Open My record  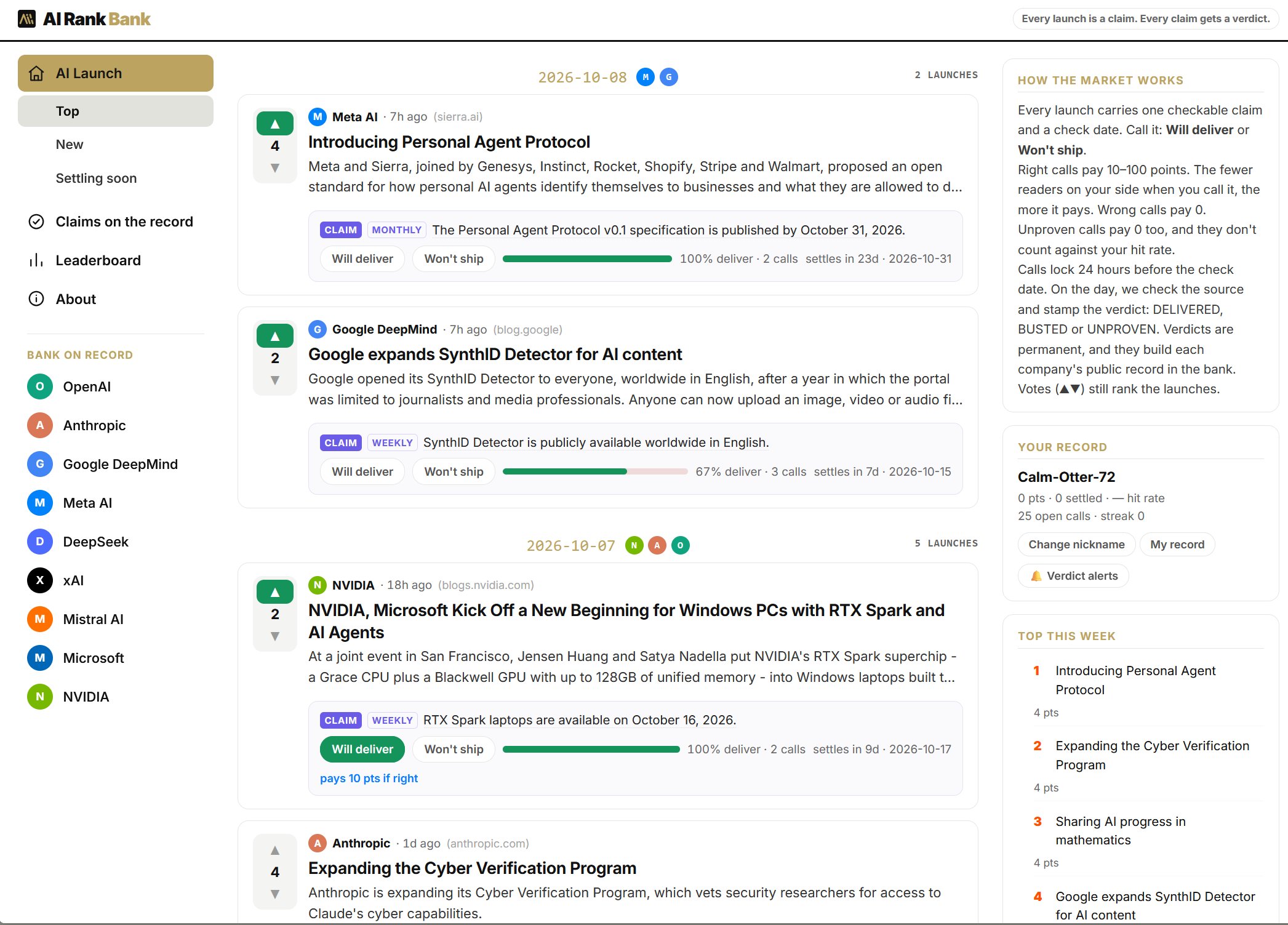click(x=1177, y=545)
